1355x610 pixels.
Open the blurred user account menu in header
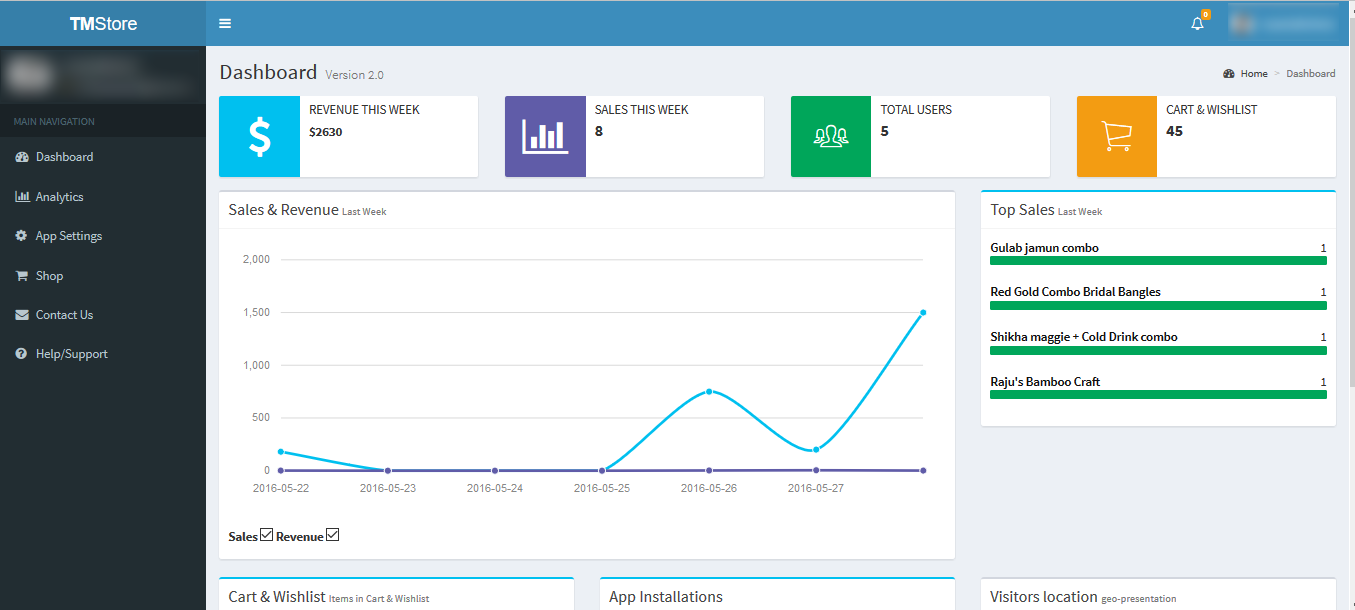1283,23
